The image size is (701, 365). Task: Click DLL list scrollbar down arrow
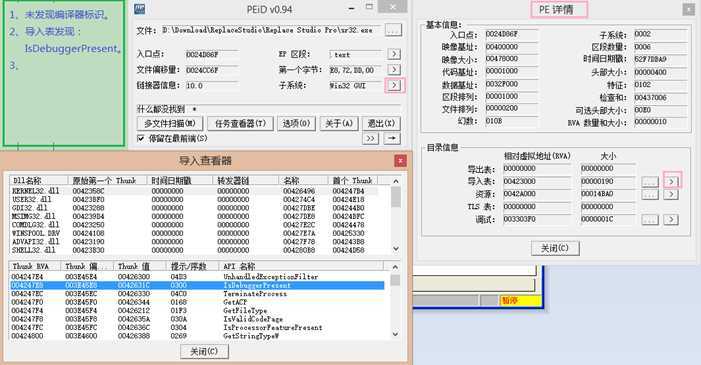[396, 249]
